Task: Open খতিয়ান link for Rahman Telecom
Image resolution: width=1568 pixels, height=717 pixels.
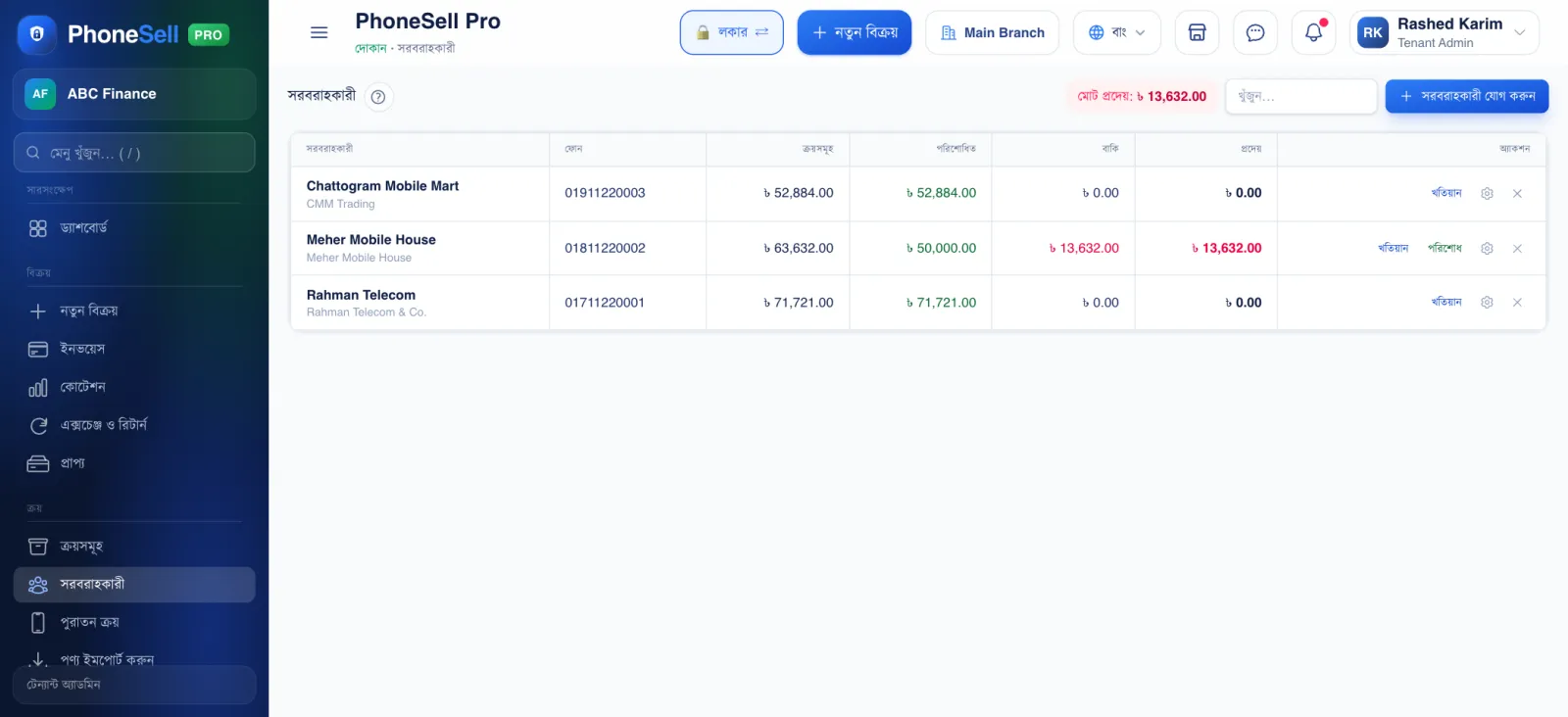Action: 1446,302
